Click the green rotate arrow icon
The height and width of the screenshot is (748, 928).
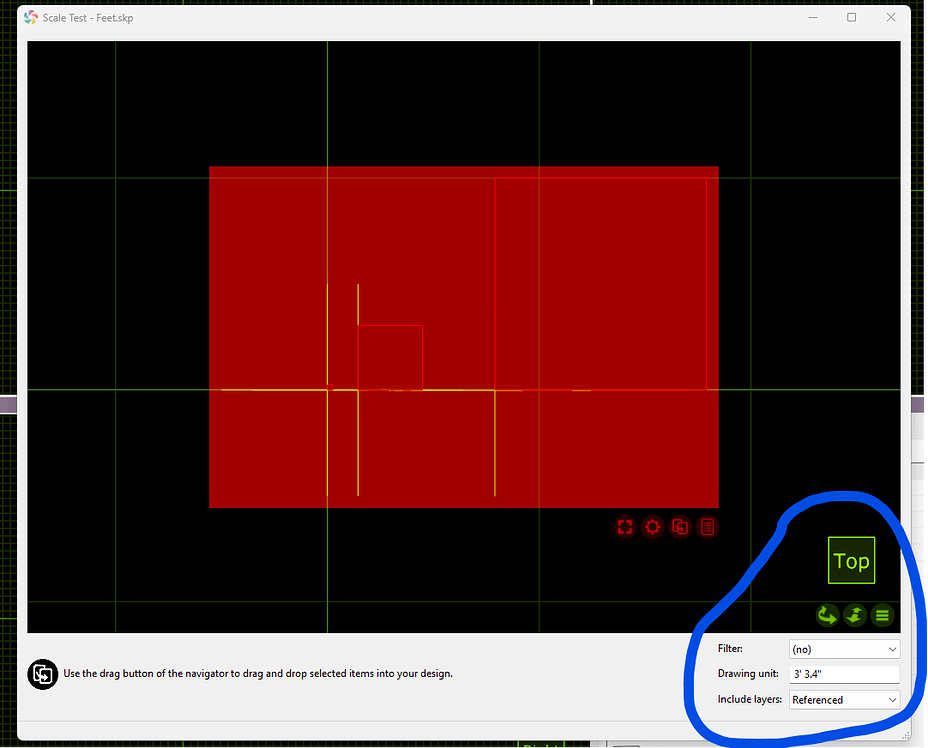[x=826, y=615]
